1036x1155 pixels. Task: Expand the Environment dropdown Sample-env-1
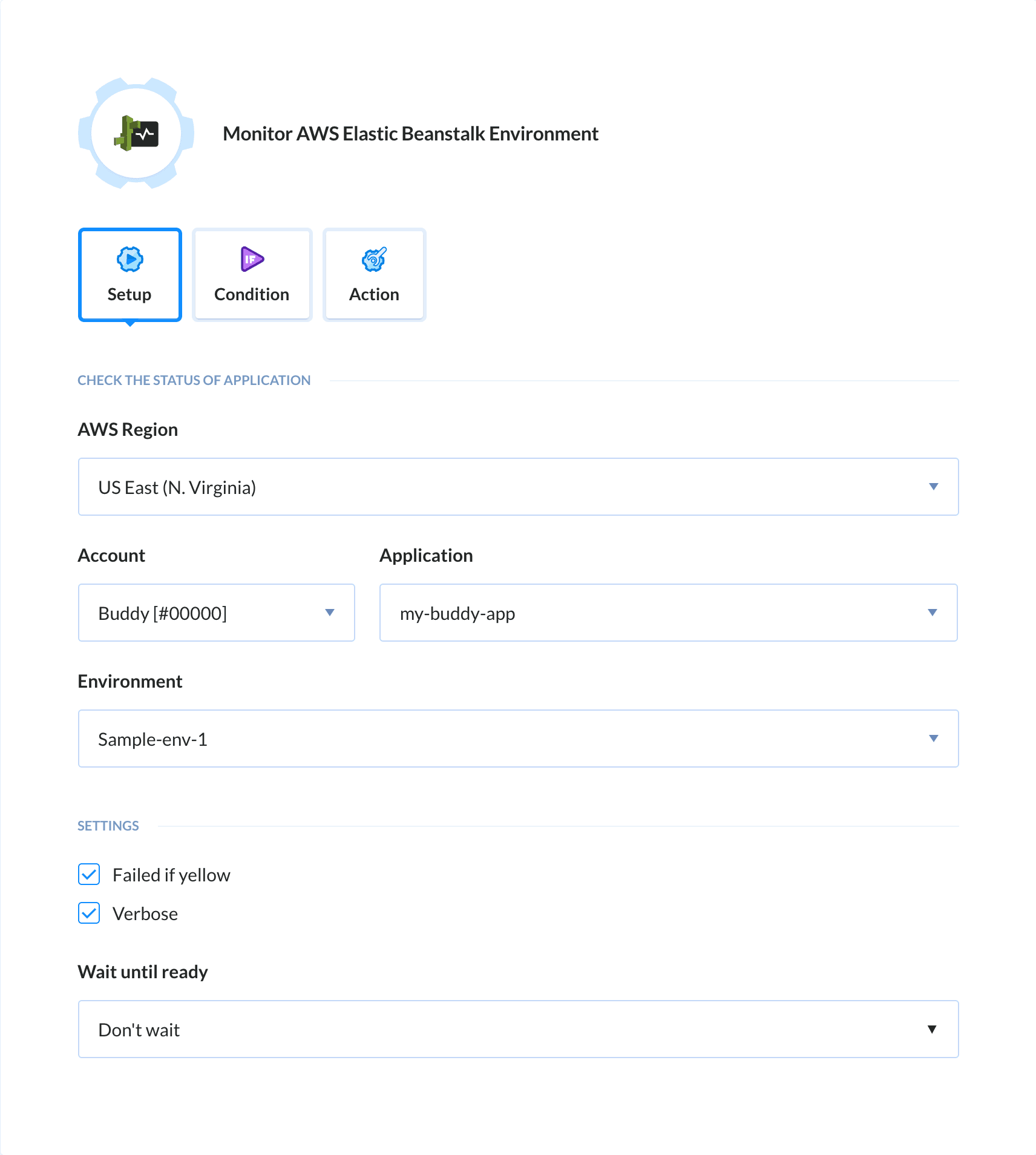tap(517, 739)
